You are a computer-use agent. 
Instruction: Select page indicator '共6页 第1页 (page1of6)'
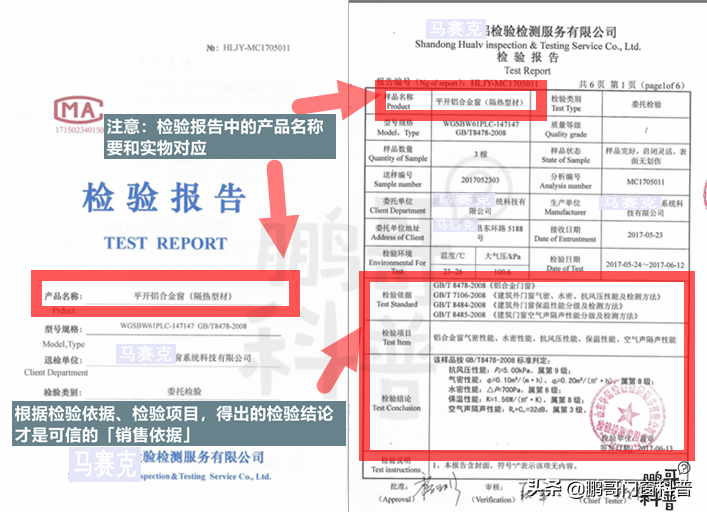click(632, 85)
